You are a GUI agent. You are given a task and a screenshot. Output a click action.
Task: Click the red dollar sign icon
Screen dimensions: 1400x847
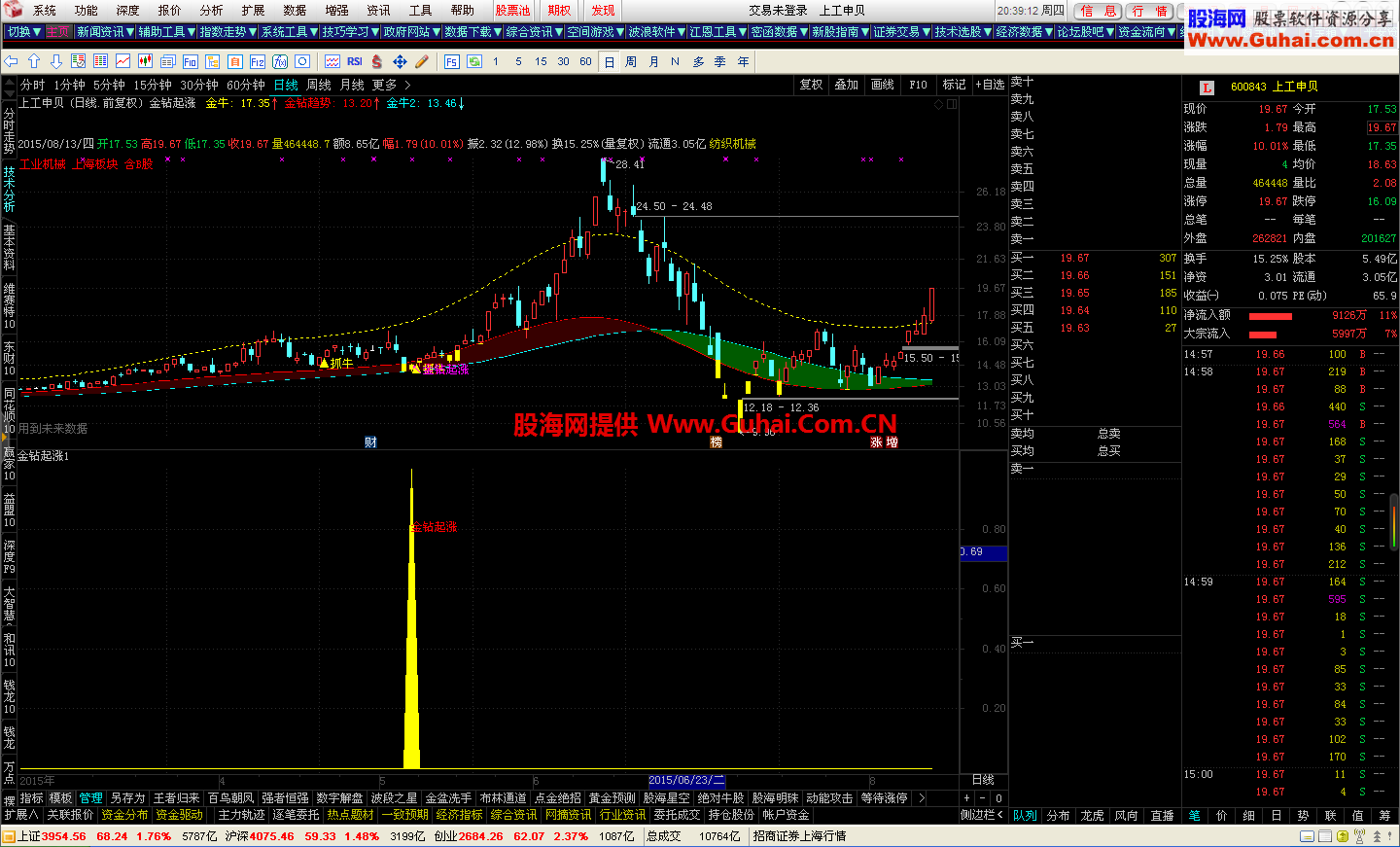(377, 61)
